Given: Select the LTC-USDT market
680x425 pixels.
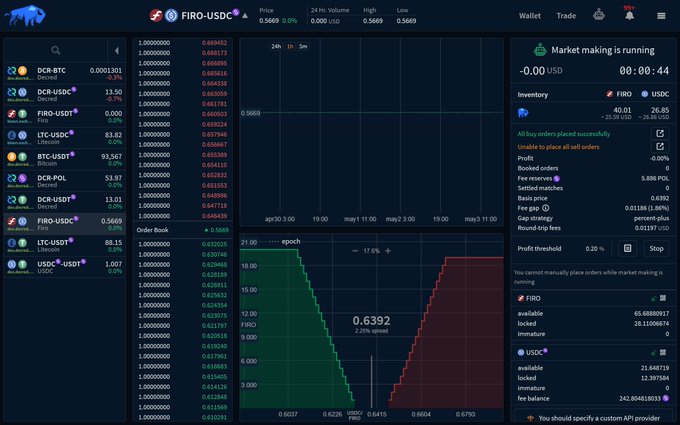Looking at the screenshot, I should (x=65, y=245).
